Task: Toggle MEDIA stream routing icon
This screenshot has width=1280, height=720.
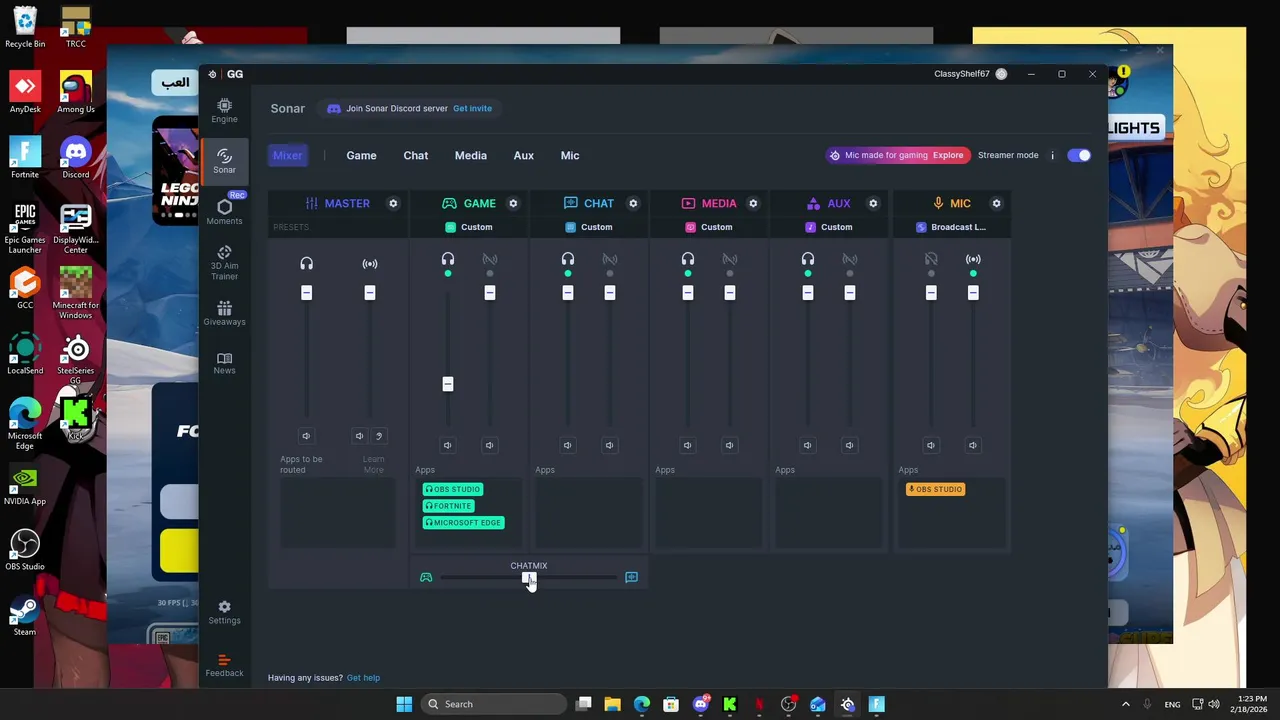Action: click(729, 259)
